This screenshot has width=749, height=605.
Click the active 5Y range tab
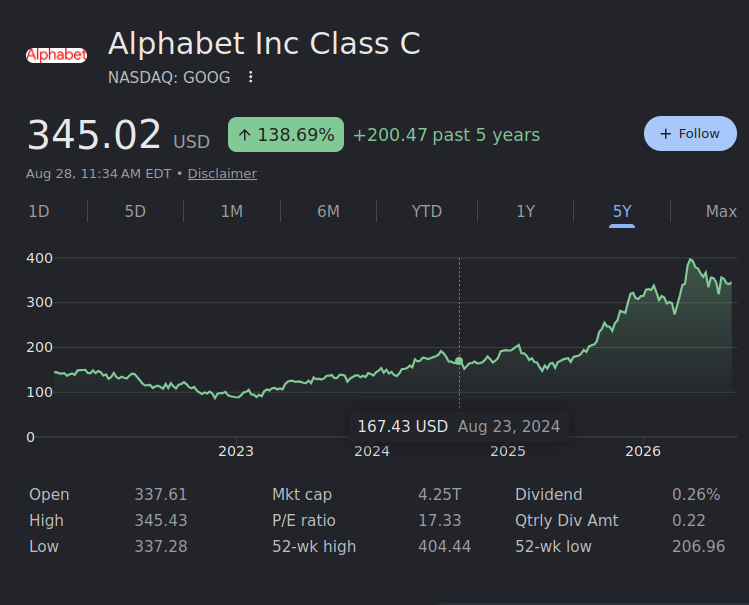coord(622,211)
